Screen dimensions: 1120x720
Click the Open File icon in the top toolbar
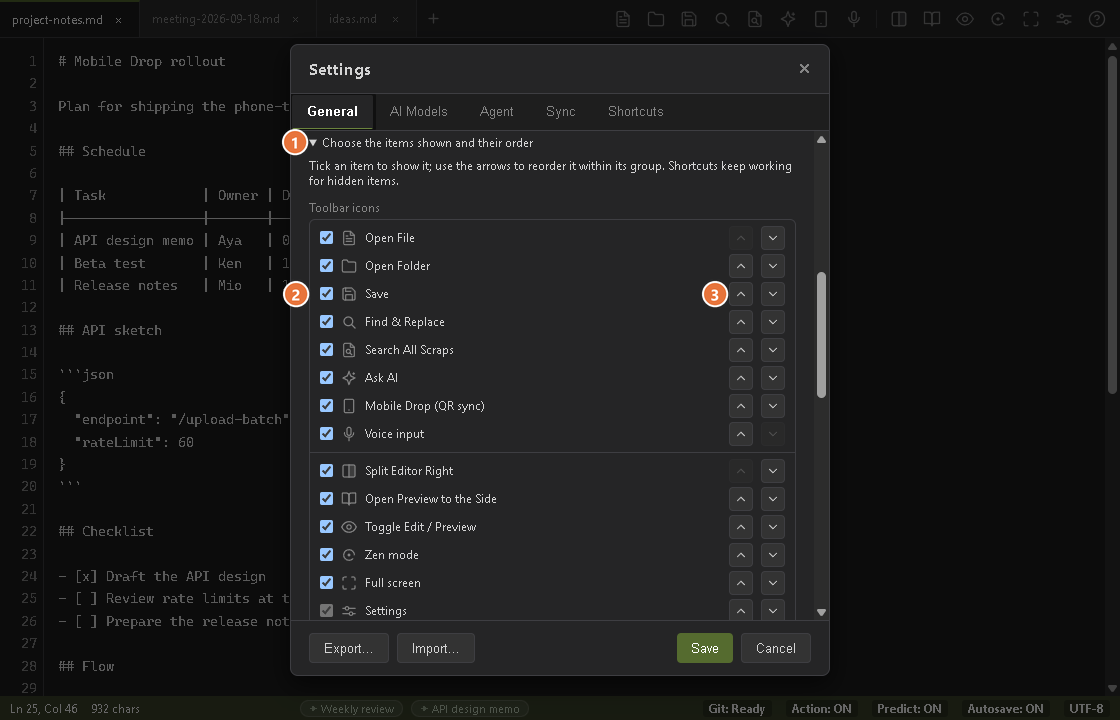[623, 19]
